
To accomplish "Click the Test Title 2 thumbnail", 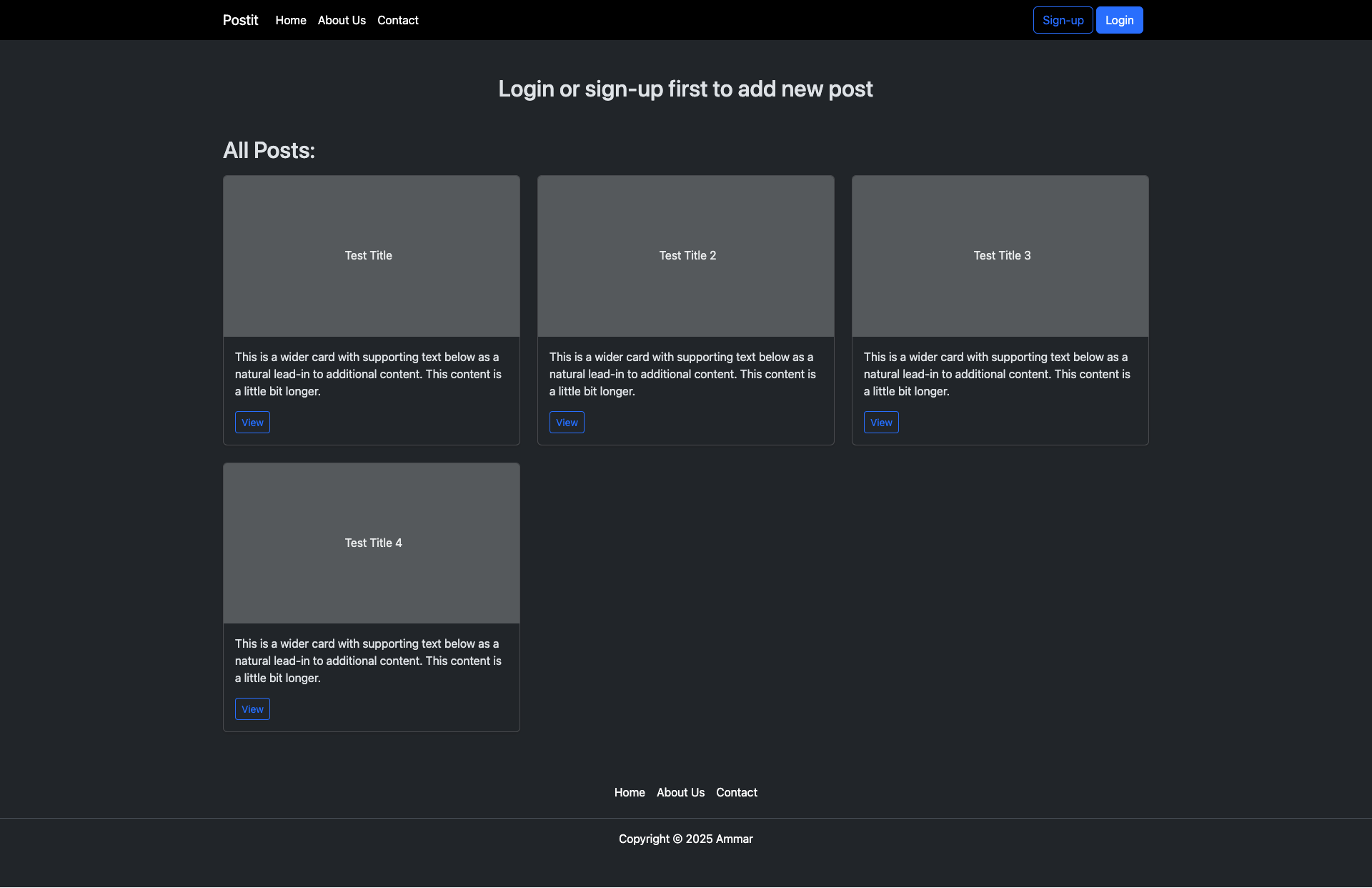I will click(x=685, y=256).
